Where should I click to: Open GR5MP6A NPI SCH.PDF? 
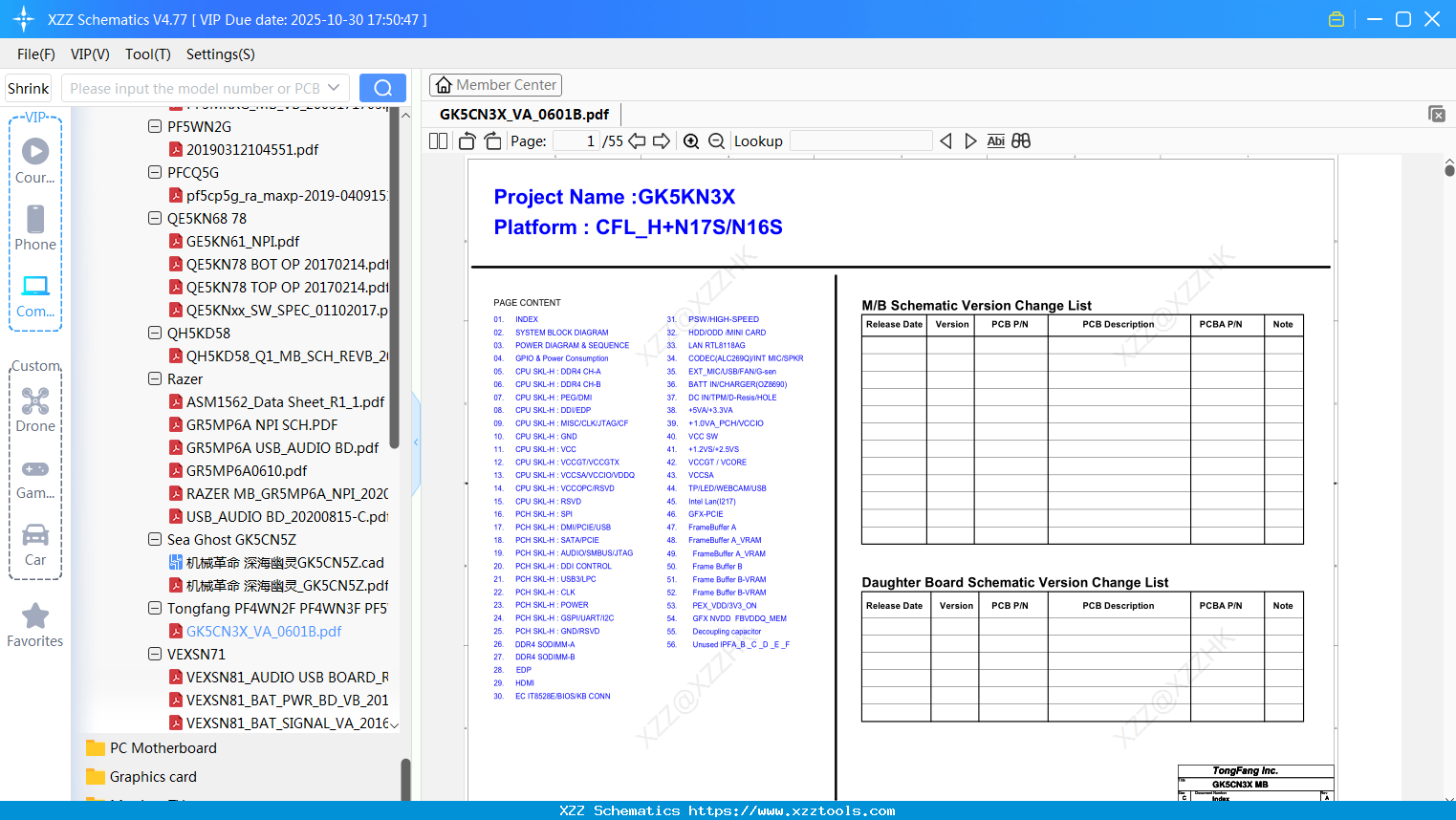coord(262,424)
